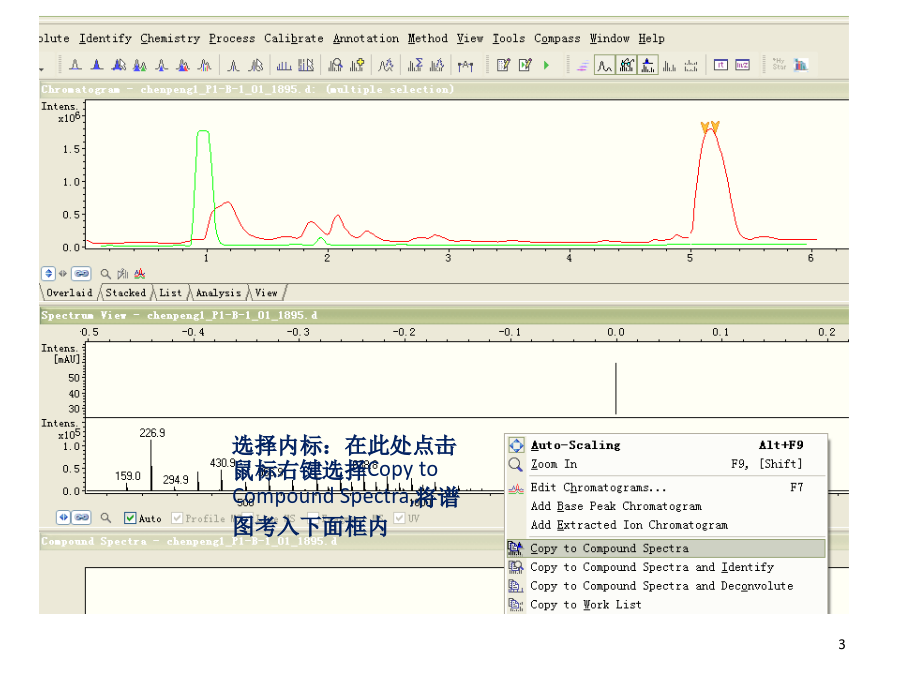This screenshot has width=900, height=675.
Task: Open the Process menu
Action: (x=232, y=38)
